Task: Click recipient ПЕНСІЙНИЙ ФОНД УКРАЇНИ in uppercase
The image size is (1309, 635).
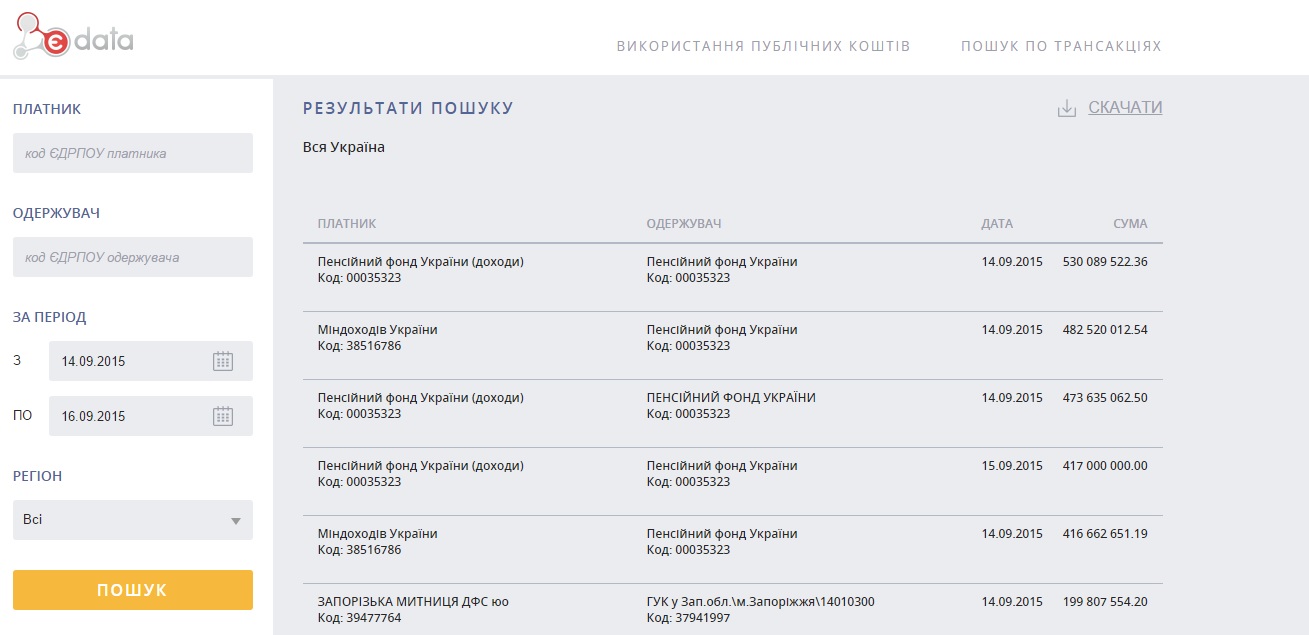Action: [x=731, y=398]
